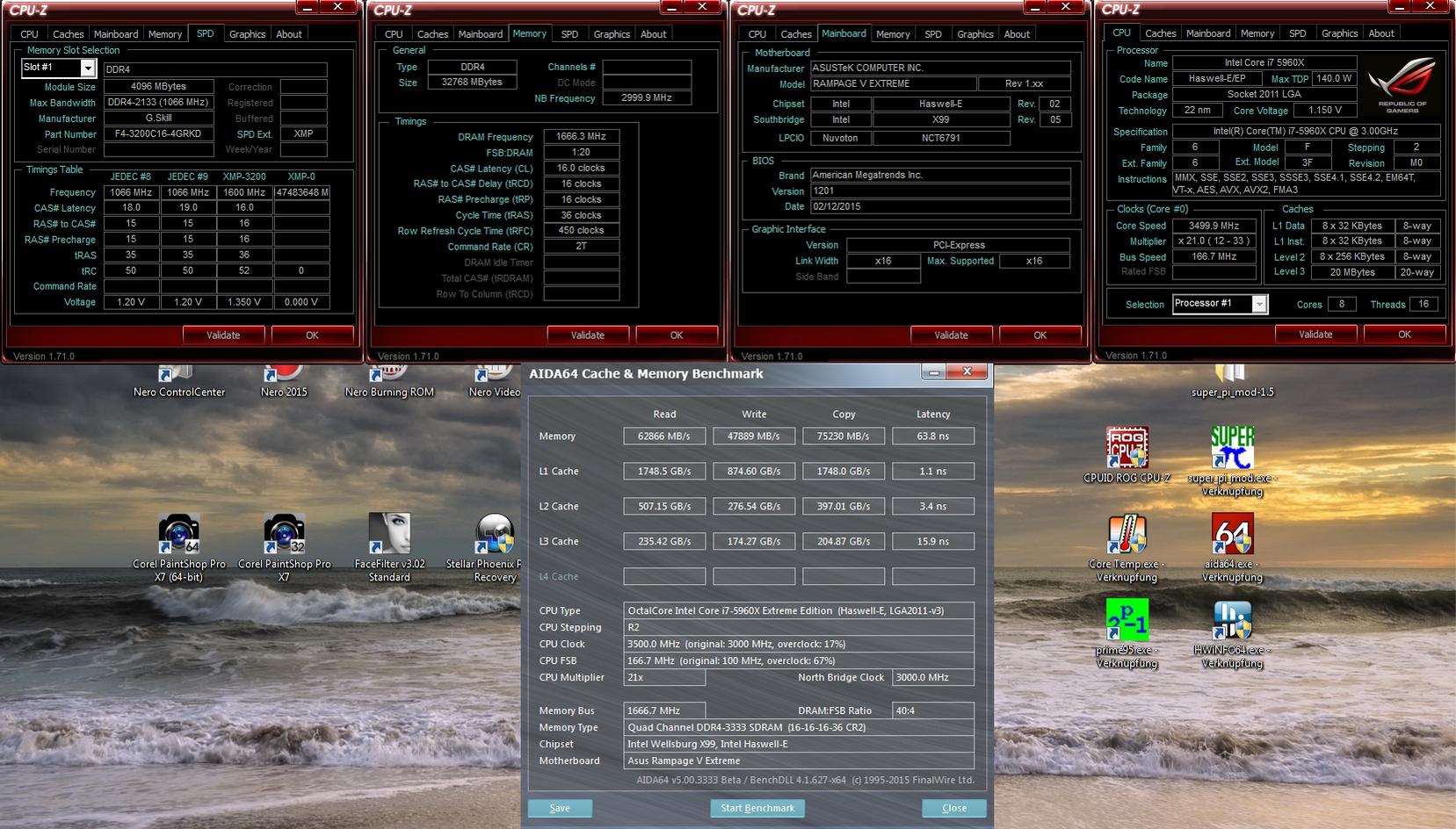Screen dimensions: 1456x829
Task: Select the FaceFilter v3.02 Standard icon
Action: click(x=389, y=548)
